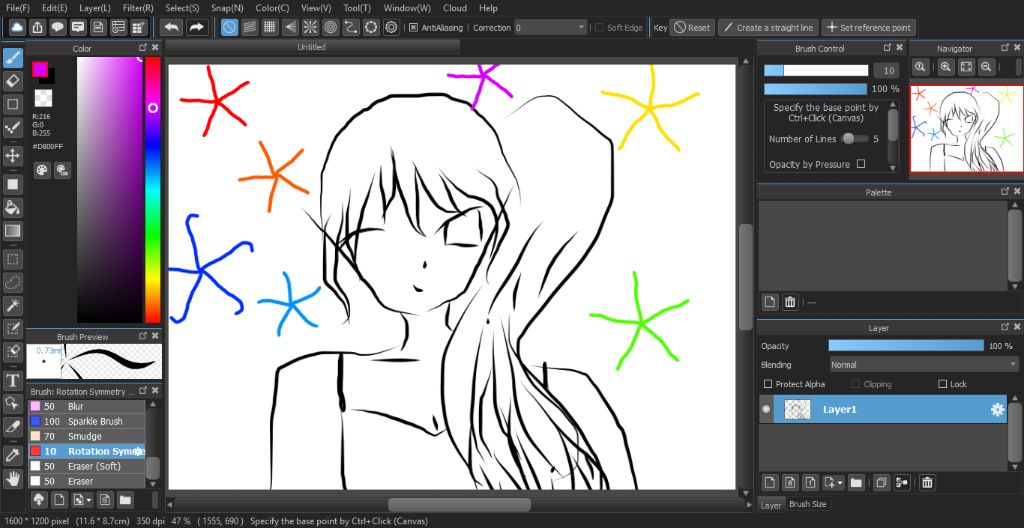Select the Lasso selection tool

coord(12,282)
